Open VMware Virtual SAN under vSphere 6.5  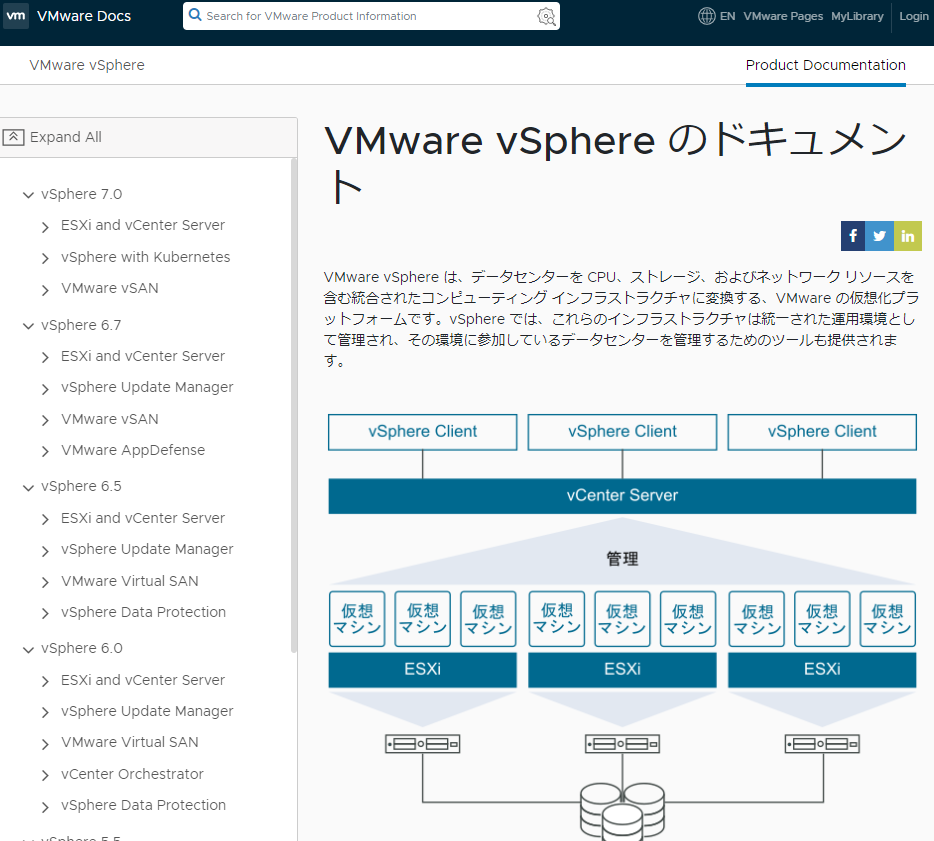pos(130,581)
